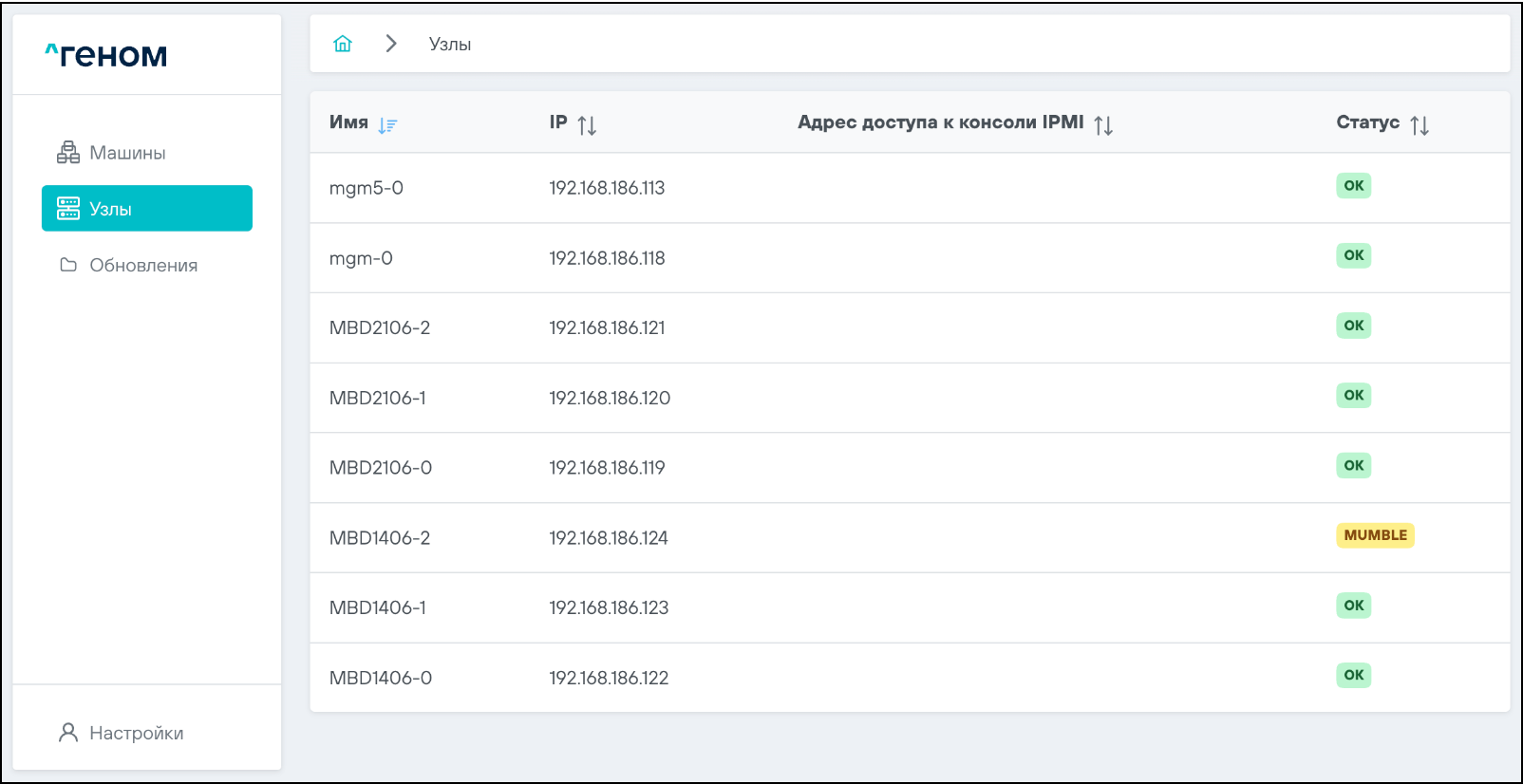Viewport: 1523px width, 784px height.
Task: Click the breadcrumb chevron separator
Action: [x=391, y=44]
